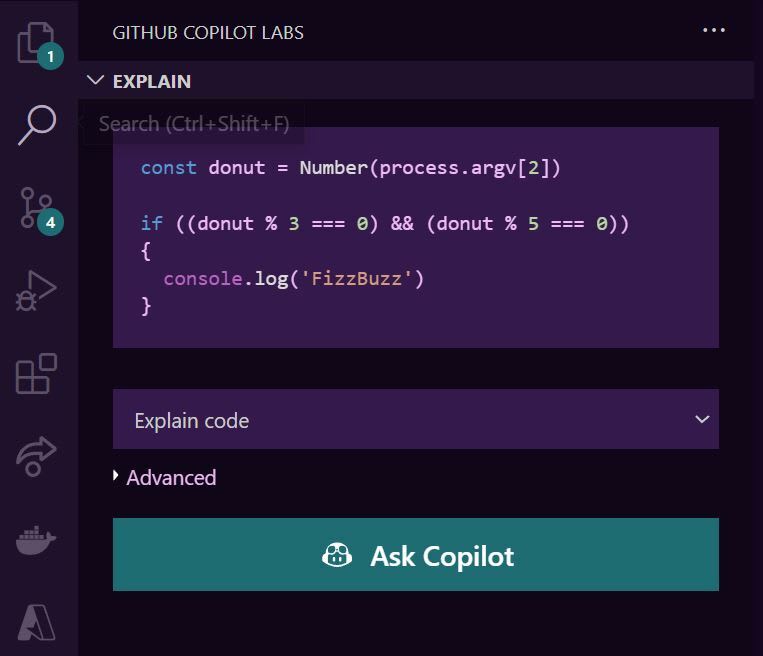Viewport: 763px width, 656px height.
Task: Open the Extensions view
Action: click(36, 374)
